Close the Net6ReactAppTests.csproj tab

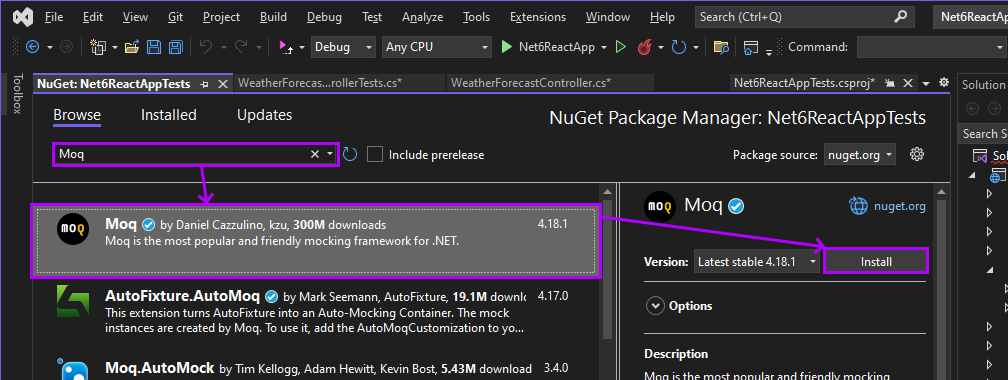[908, 84]
